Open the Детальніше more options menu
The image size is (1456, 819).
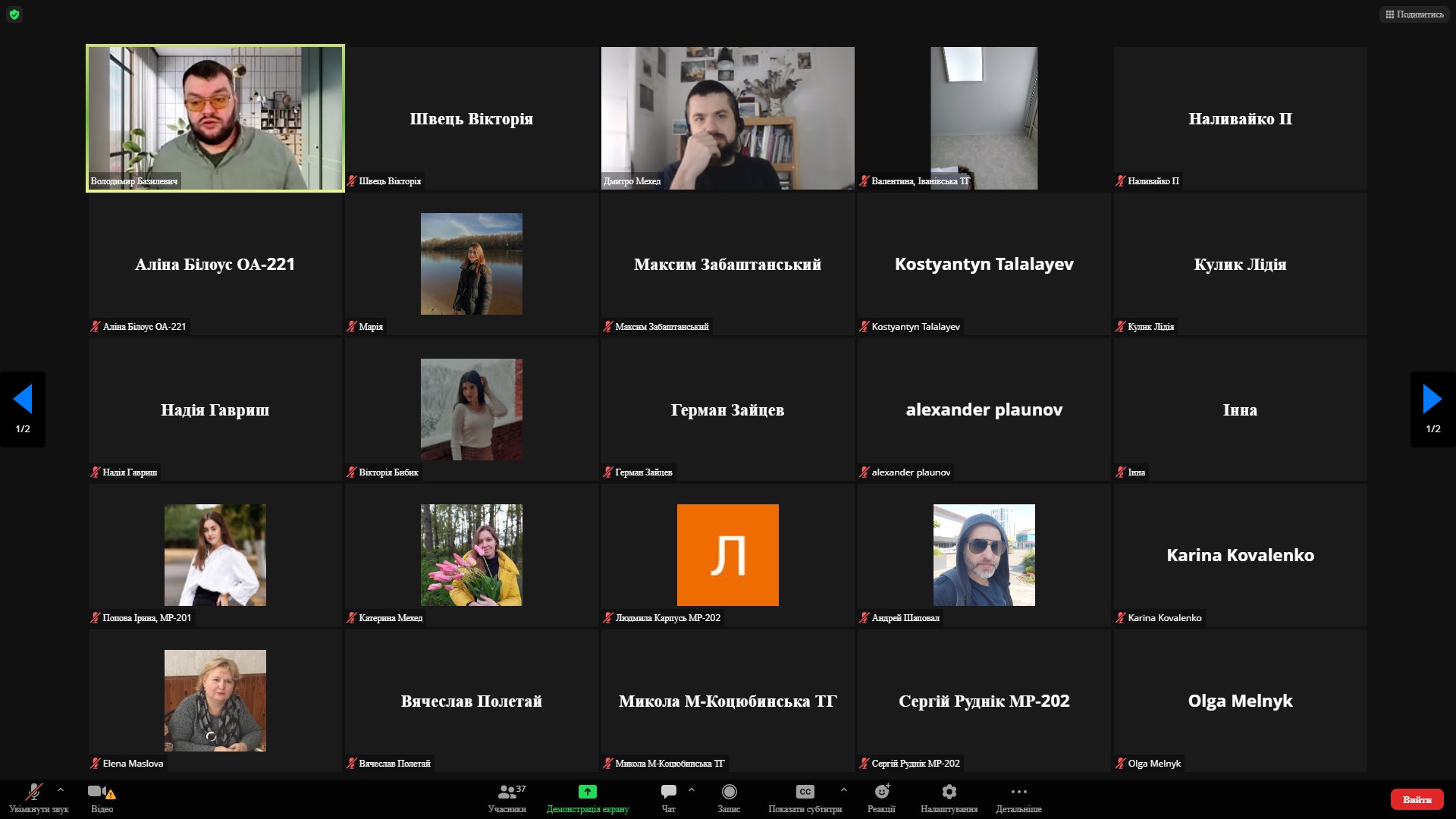pos(1018,793)
